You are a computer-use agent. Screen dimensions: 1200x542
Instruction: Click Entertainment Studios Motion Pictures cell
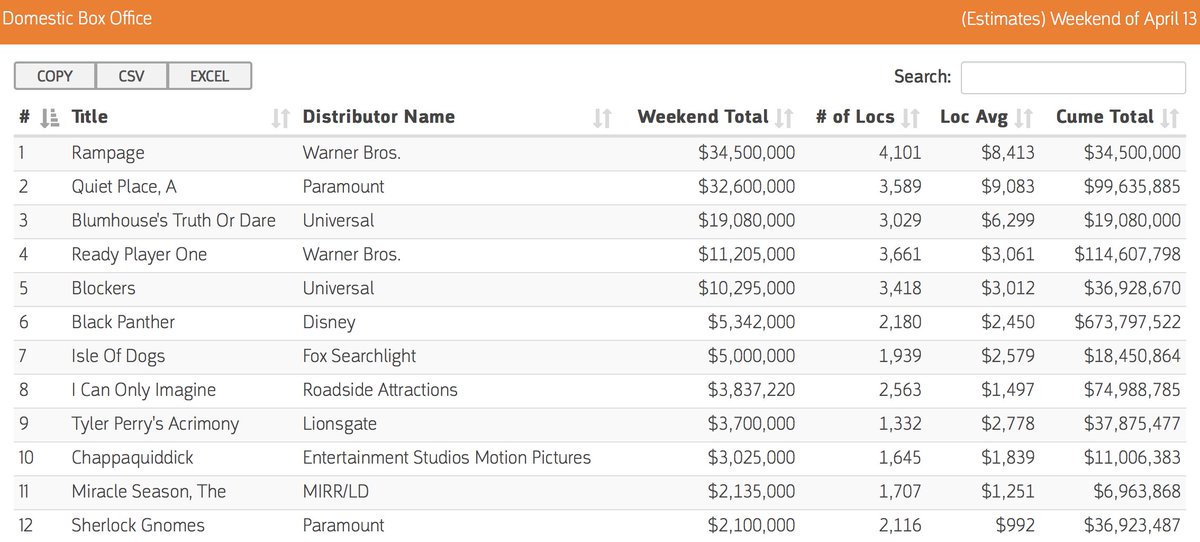[x=447, y=457]
